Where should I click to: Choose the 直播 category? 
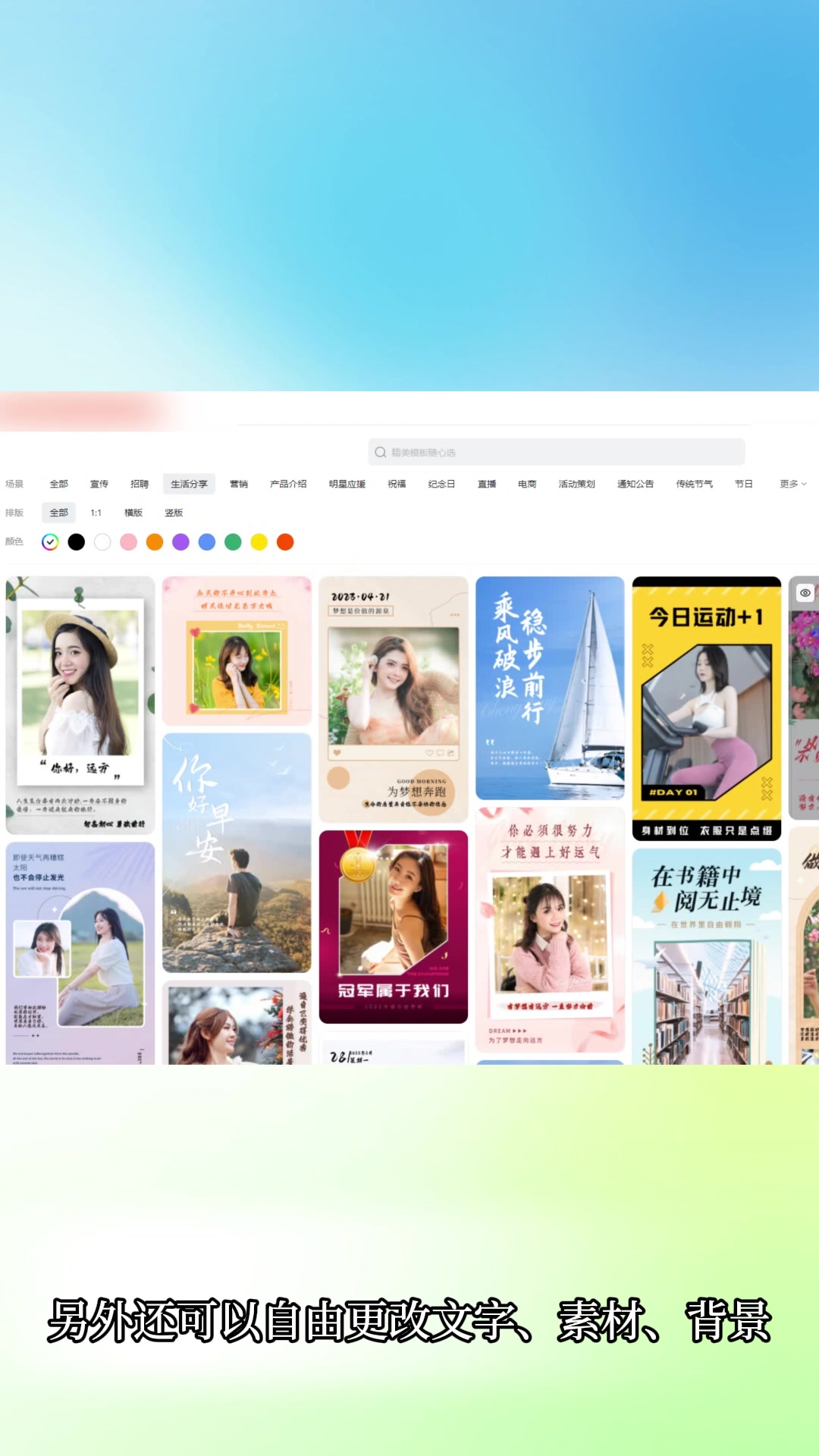tap(487, 484)
